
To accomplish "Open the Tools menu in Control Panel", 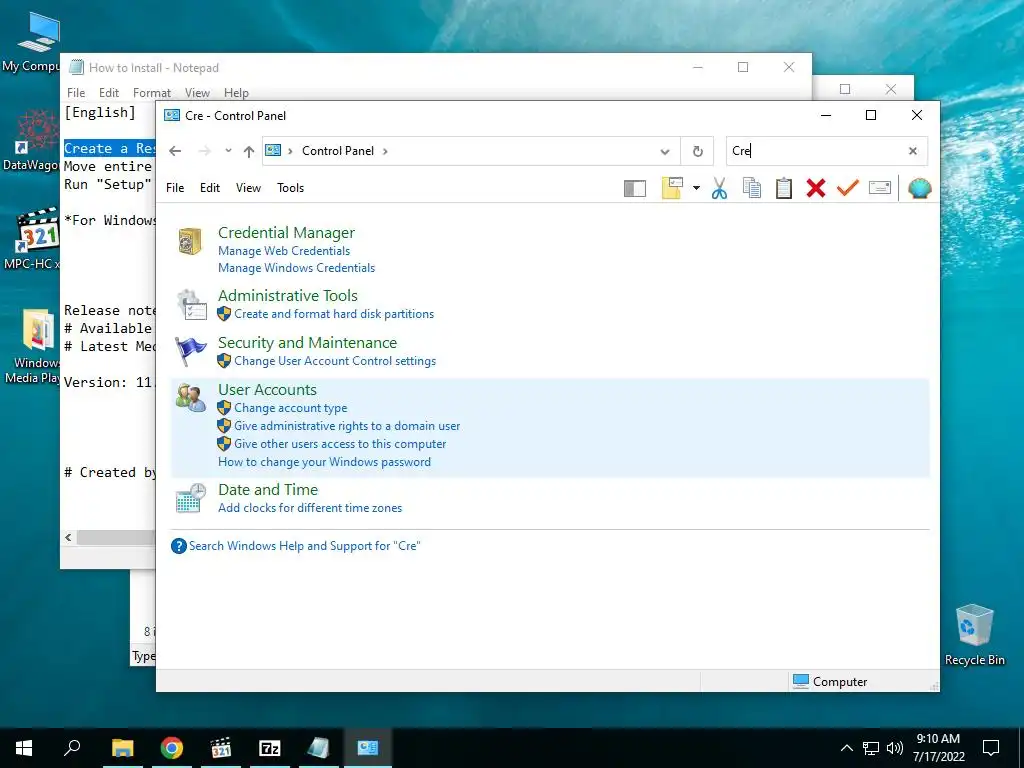I will [291, 188].
